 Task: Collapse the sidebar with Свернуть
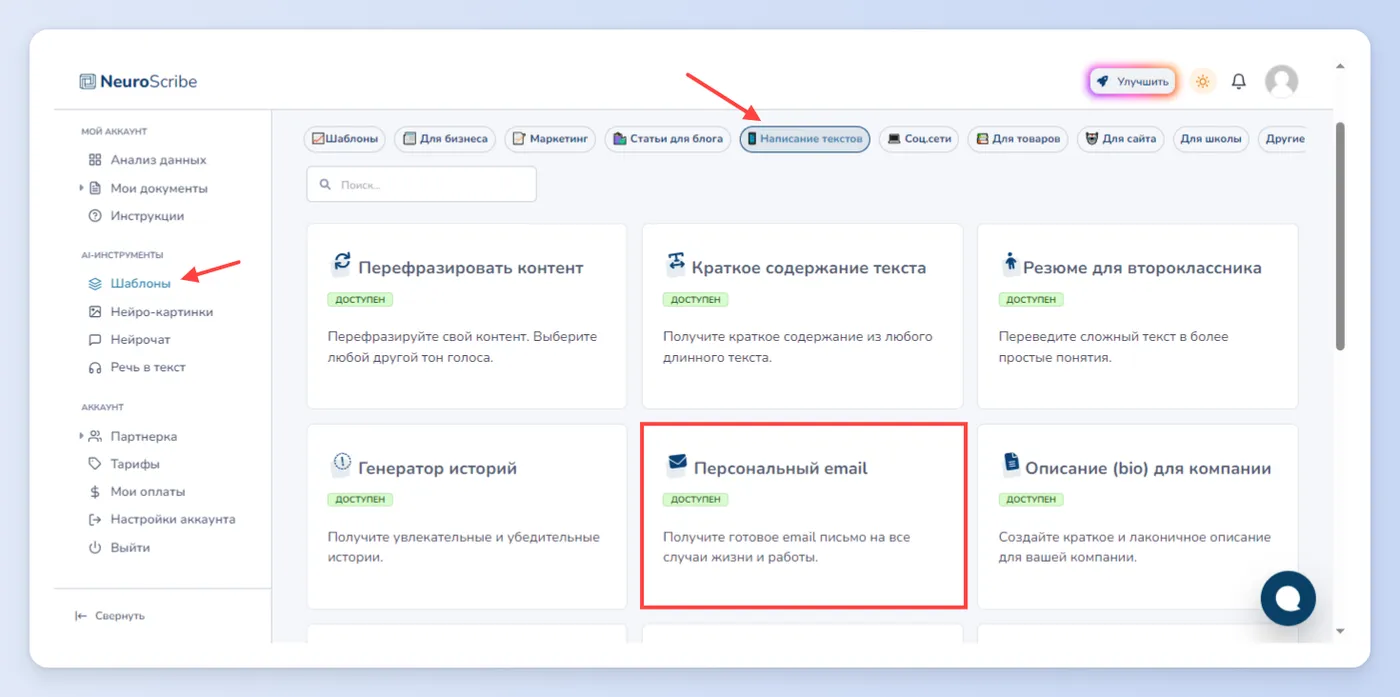tap(110, 616)
